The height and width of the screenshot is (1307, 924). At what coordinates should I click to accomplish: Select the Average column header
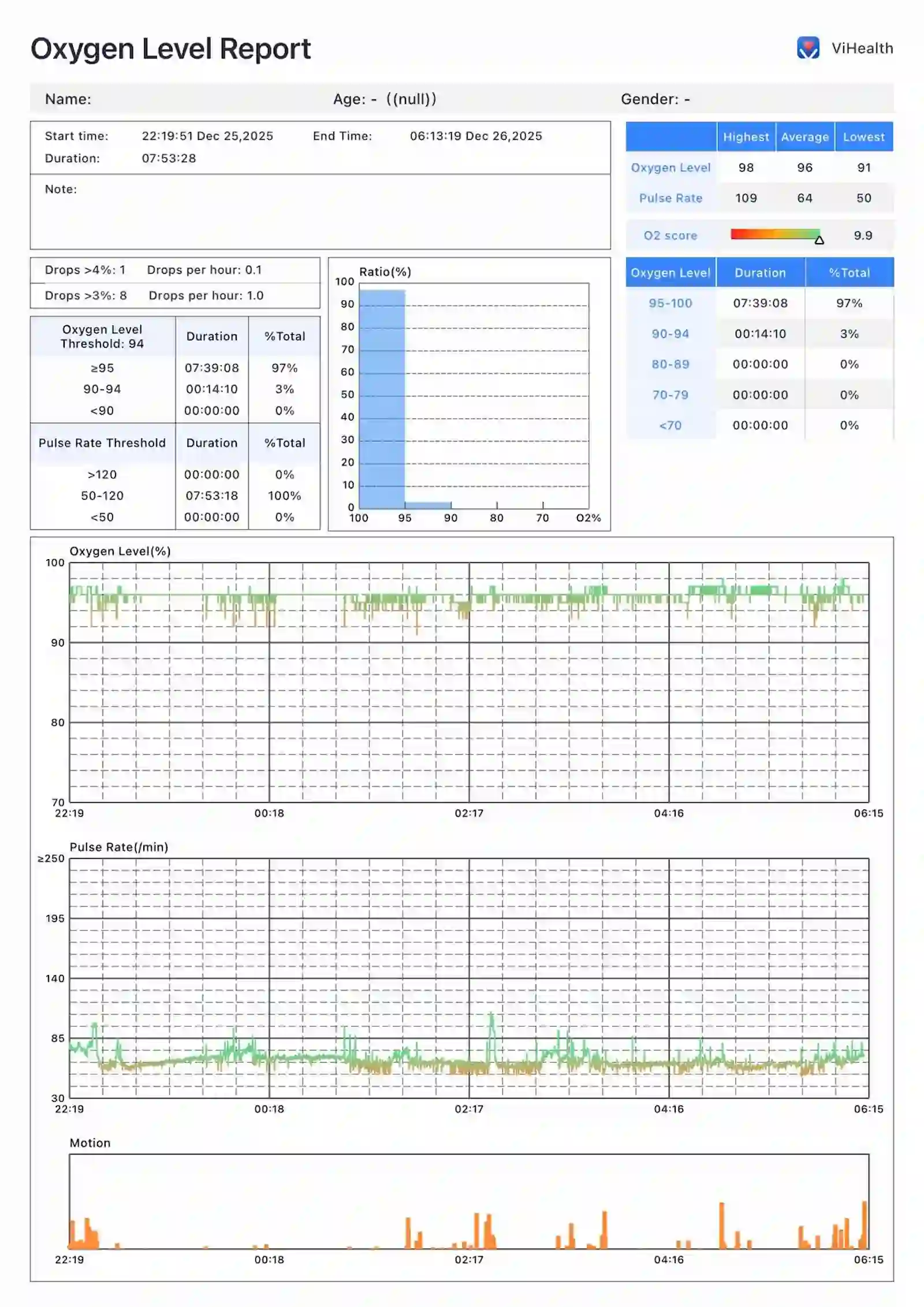tap(804, 137)
